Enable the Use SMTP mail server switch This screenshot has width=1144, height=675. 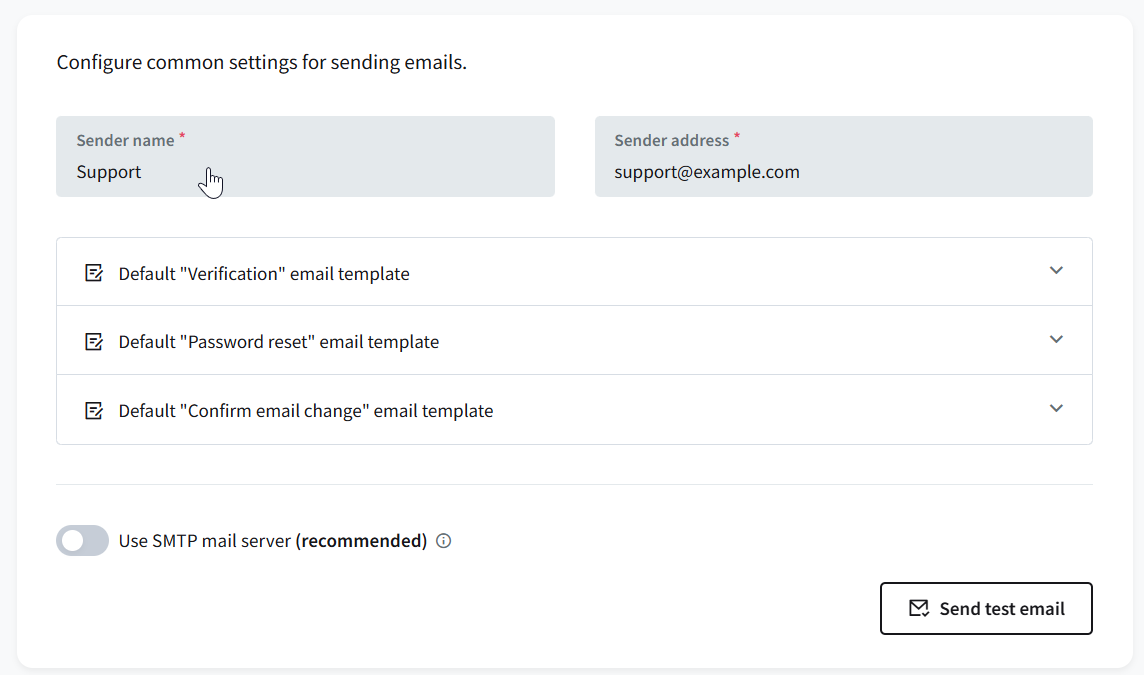click(82, 541)
